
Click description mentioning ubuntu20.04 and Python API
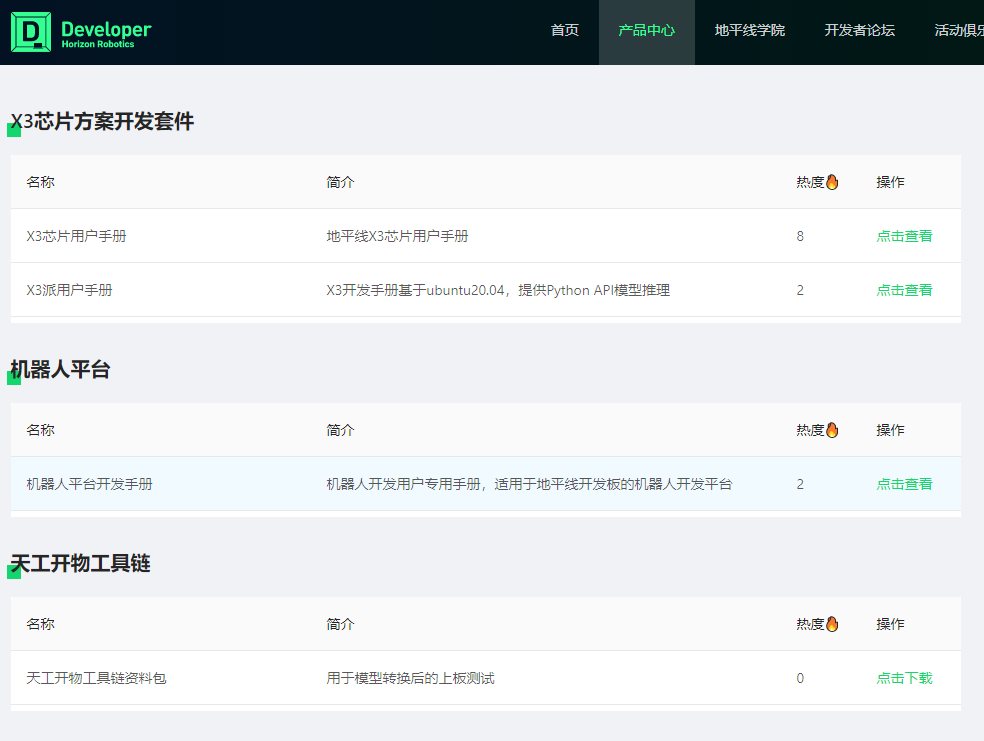click(498, 290)
